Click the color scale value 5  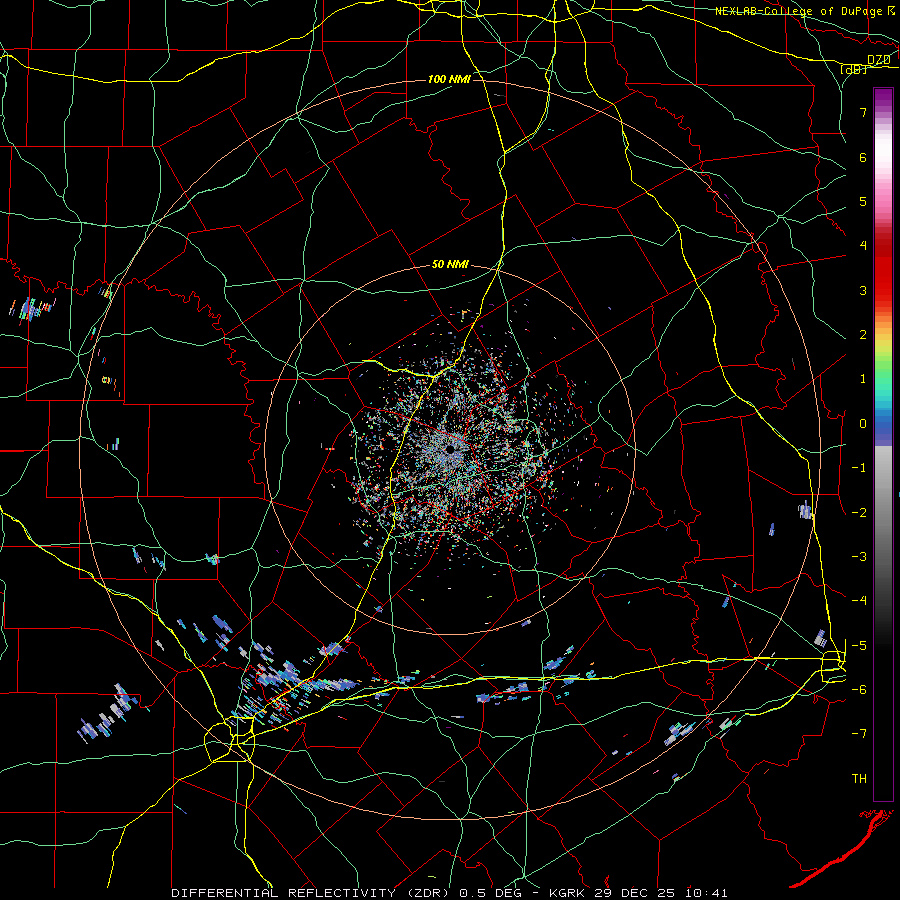click(863, 201)
